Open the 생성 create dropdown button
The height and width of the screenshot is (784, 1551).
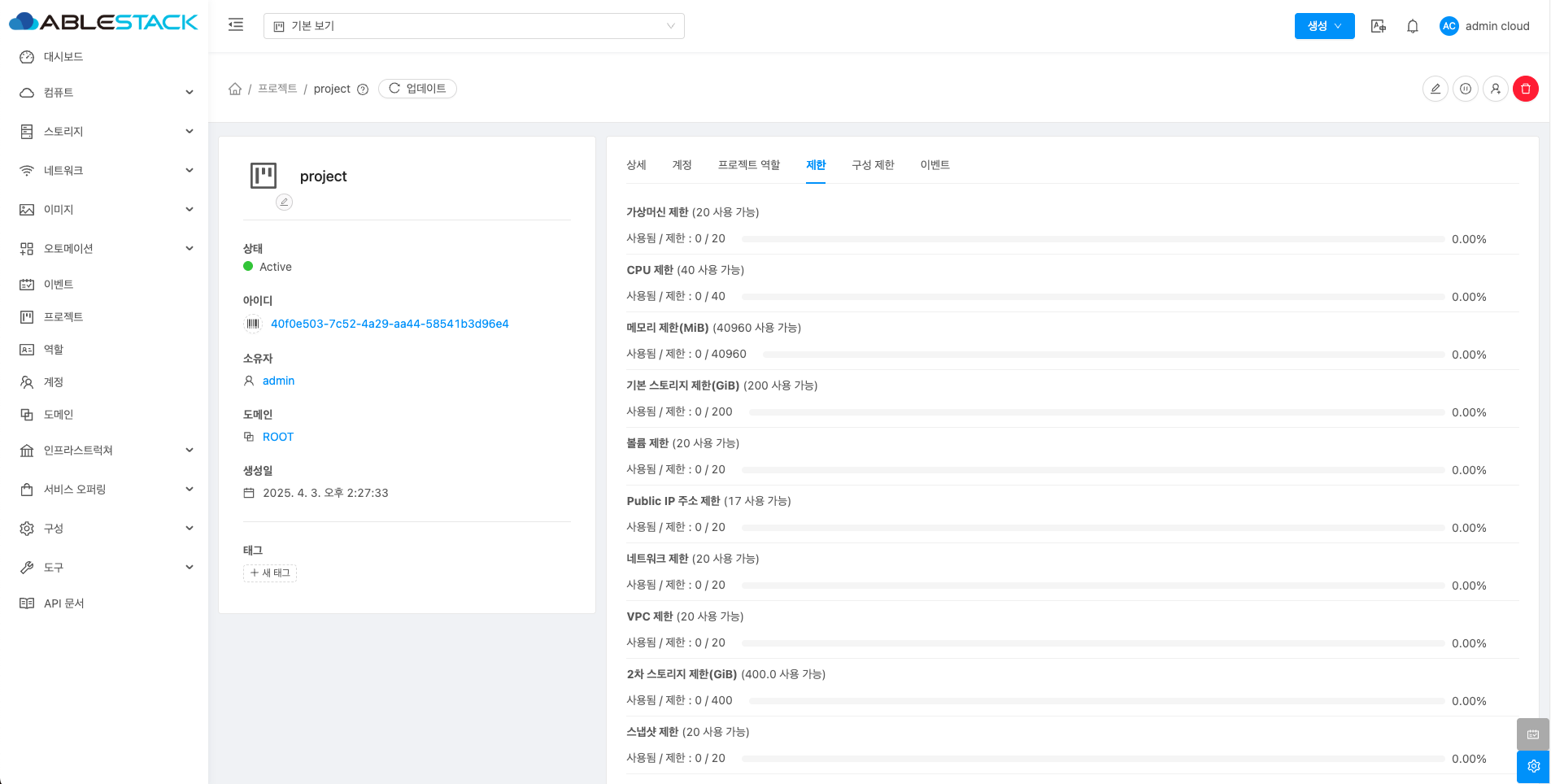pos(1324,26)
